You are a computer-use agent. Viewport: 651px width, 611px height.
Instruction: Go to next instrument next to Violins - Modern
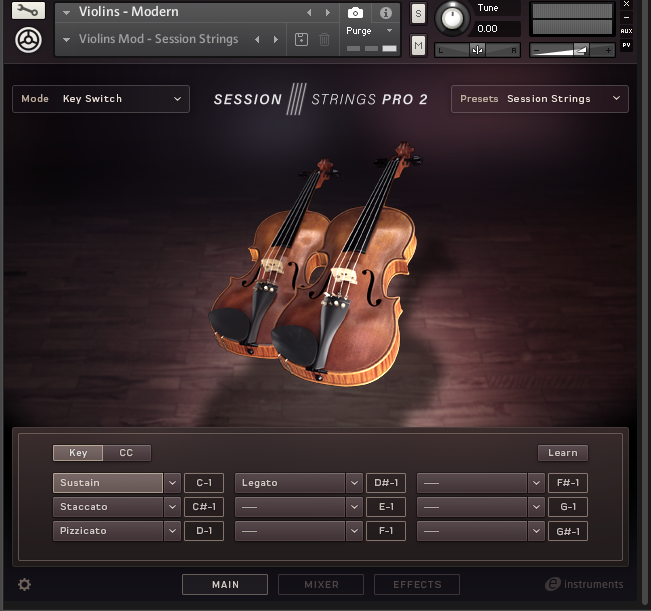tap(328, 12)
